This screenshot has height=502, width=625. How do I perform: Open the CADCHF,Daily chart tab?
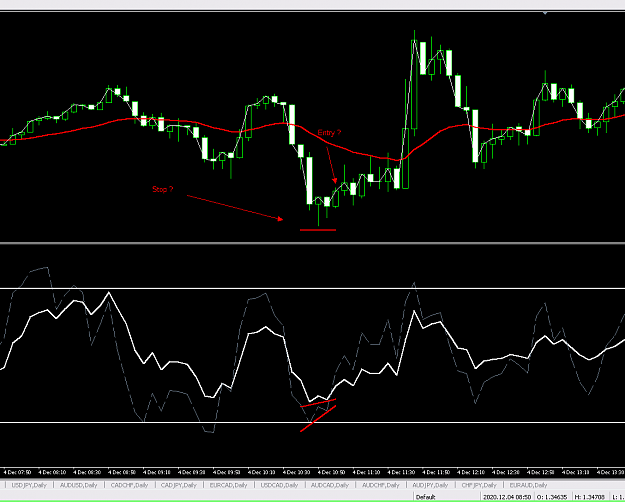click(x=129, y=485)
